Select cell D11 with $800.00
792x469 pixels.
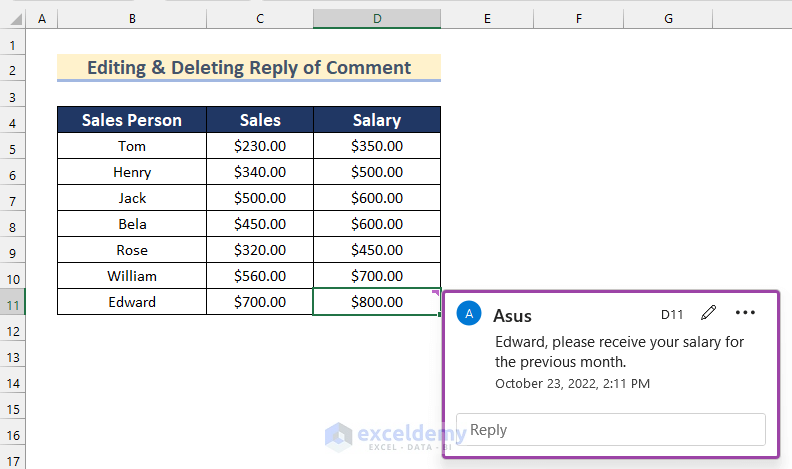coord(377,302)
